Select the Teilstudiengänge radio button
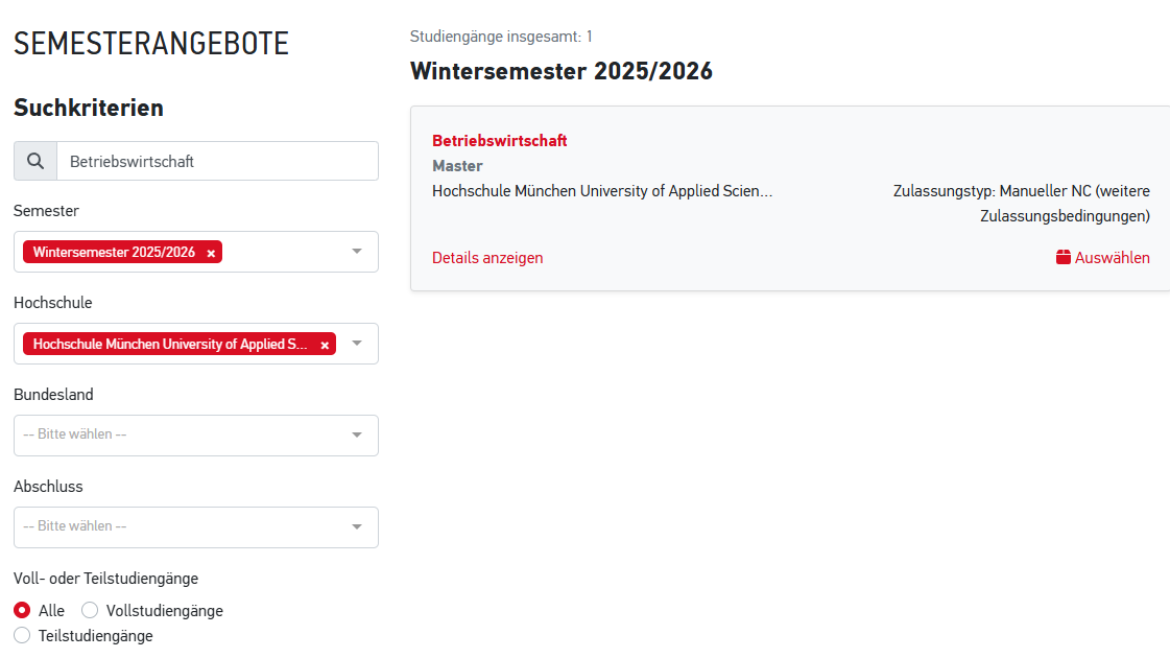The width and height of the screenshot is (1170, 658). click(x=22, y=636)
